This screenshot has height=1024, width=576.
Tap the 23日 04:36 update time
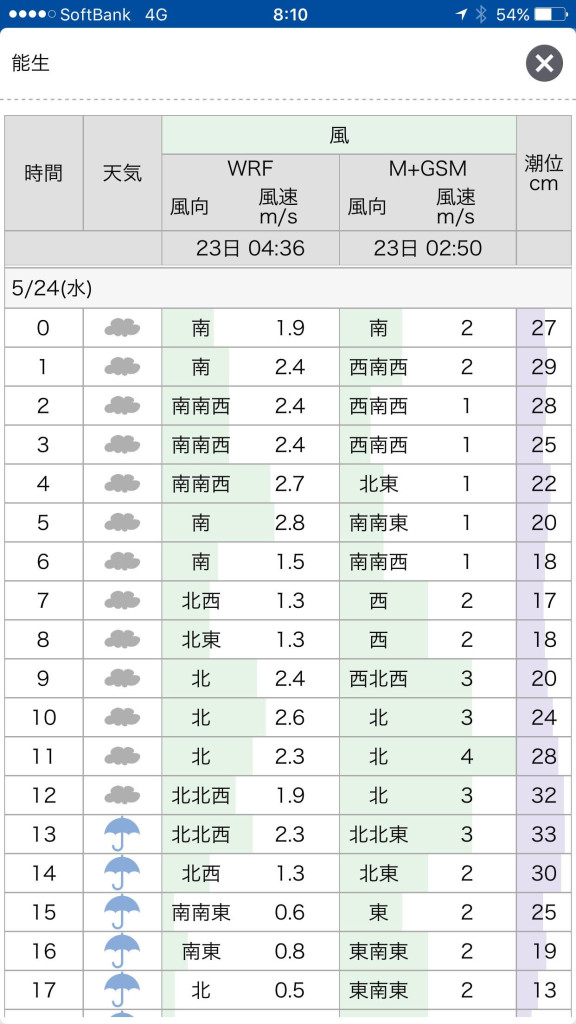click(x=250, y=248)
